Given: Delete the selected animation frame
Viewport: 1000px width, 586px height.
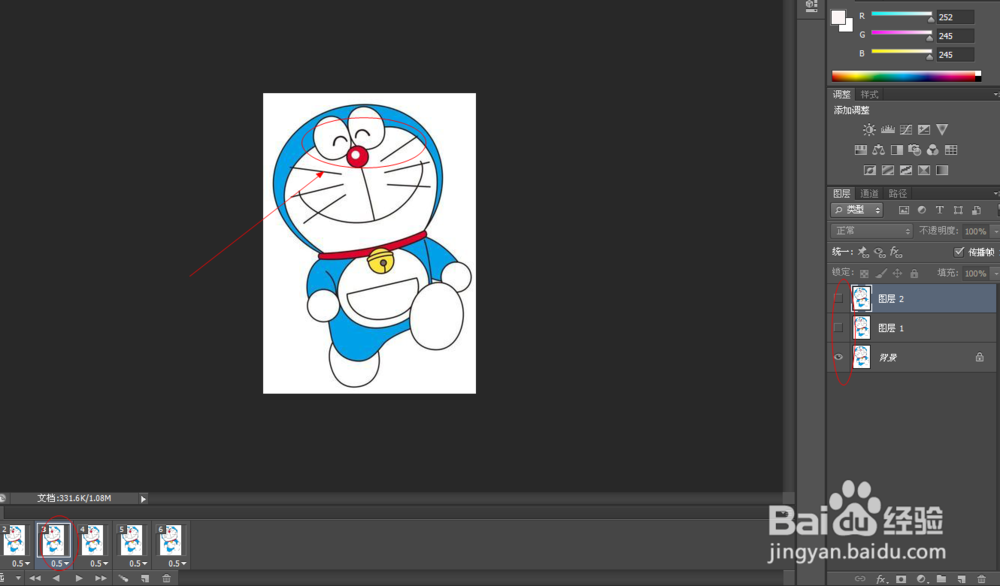Looking at the screenshot, I should [166, 578].
